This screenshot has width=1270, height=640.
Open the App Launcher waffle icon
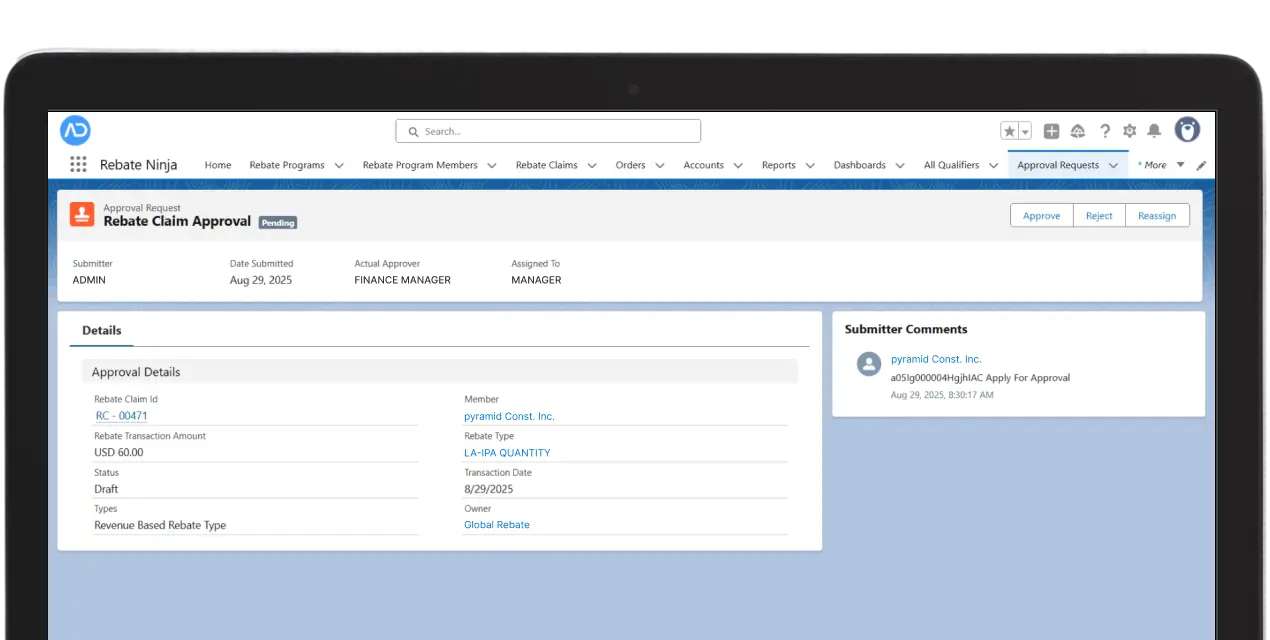pos(78,164)
